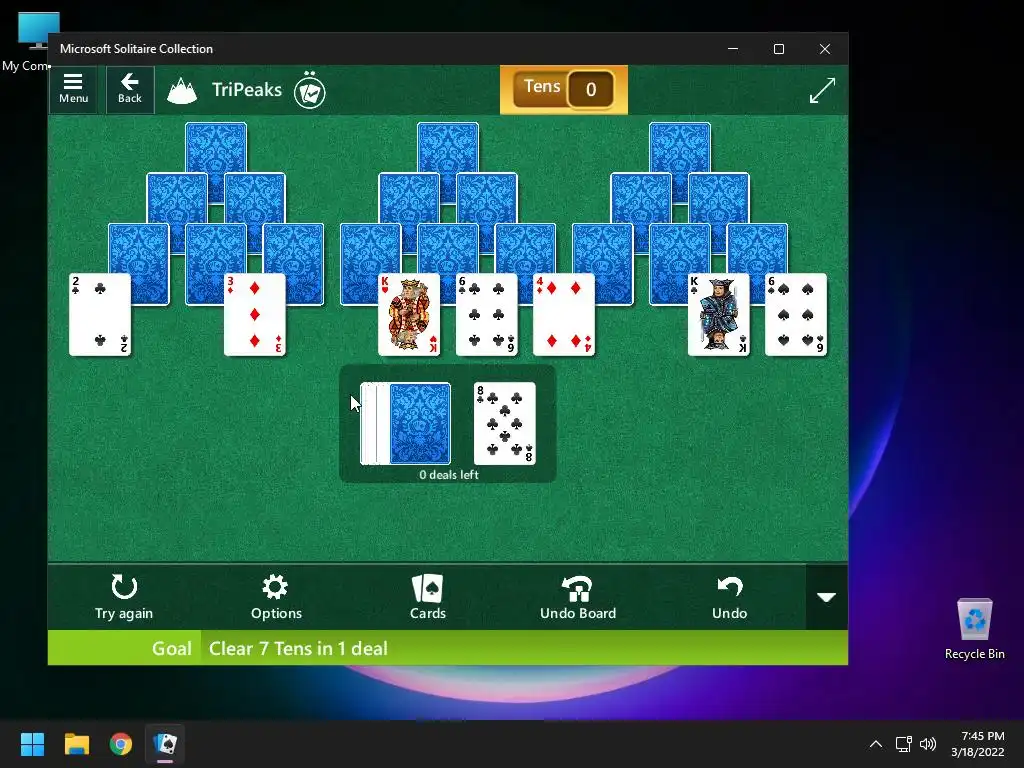Select the Recycle Bin desktop icon
This screenshot has height=768, width=1024.
pos(974,630)
